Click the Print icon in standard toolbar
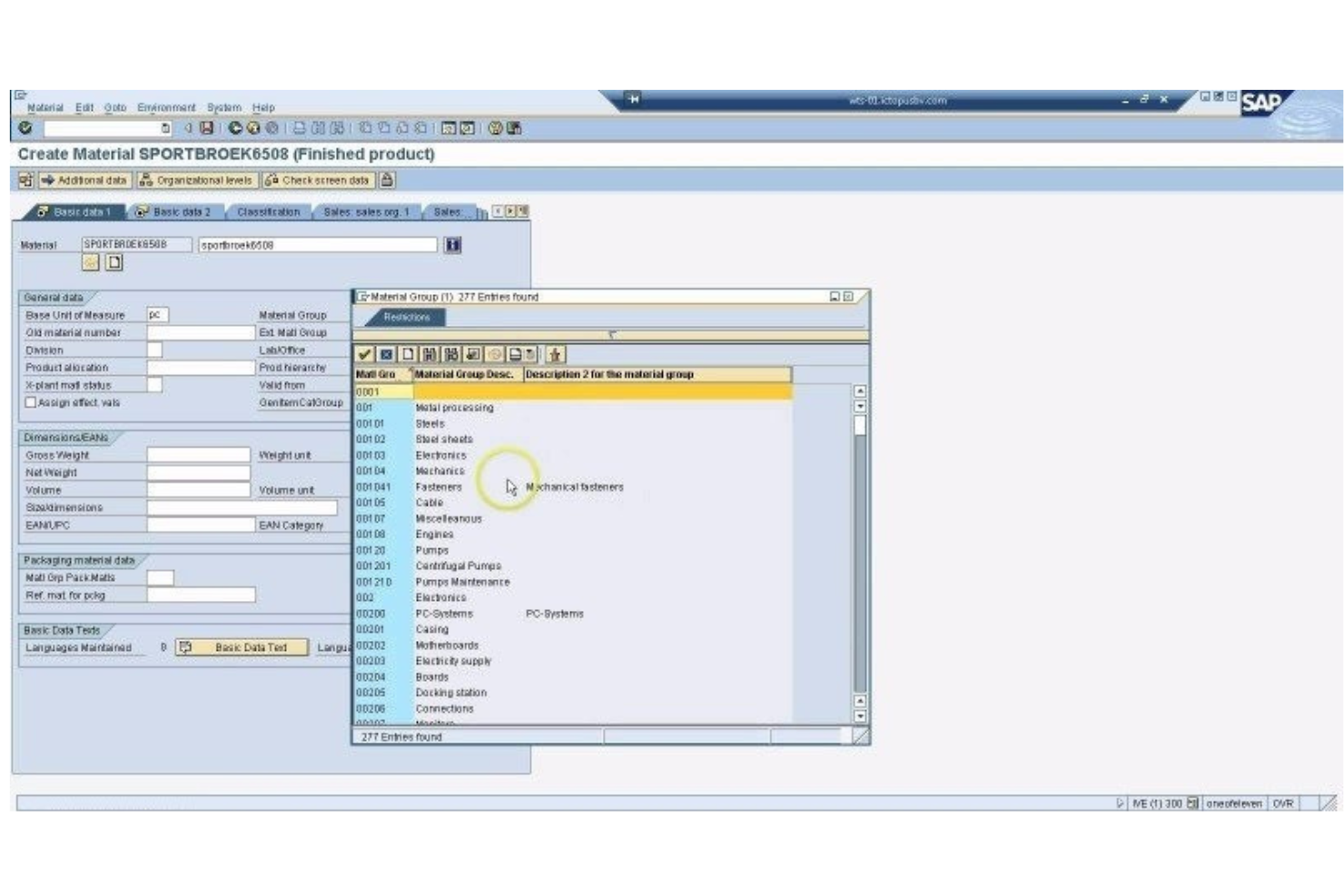Viewport: 1344px width, 896px height. click(299, 128)
